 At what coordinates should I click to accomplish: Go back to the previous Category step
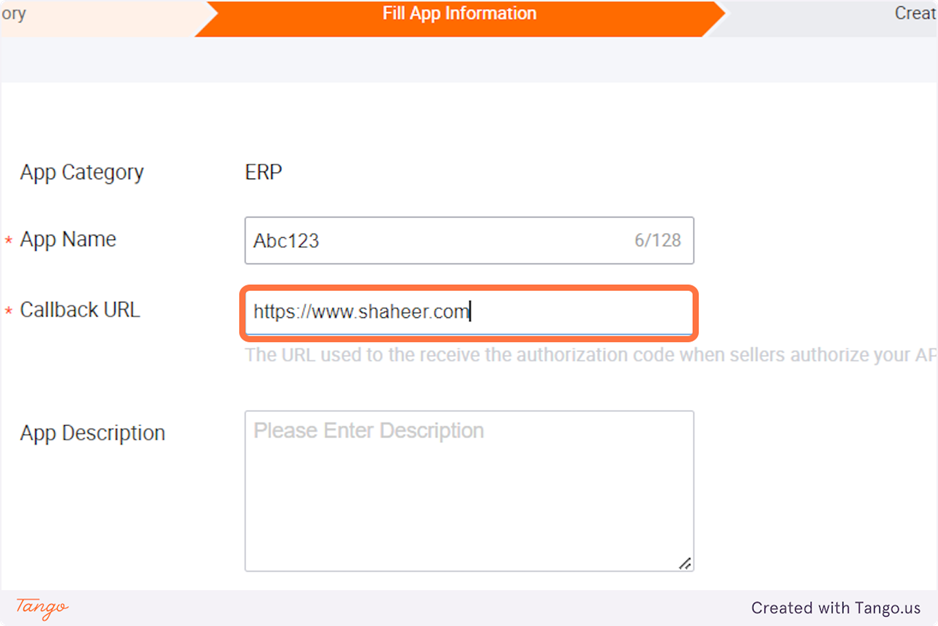(60, 15)
